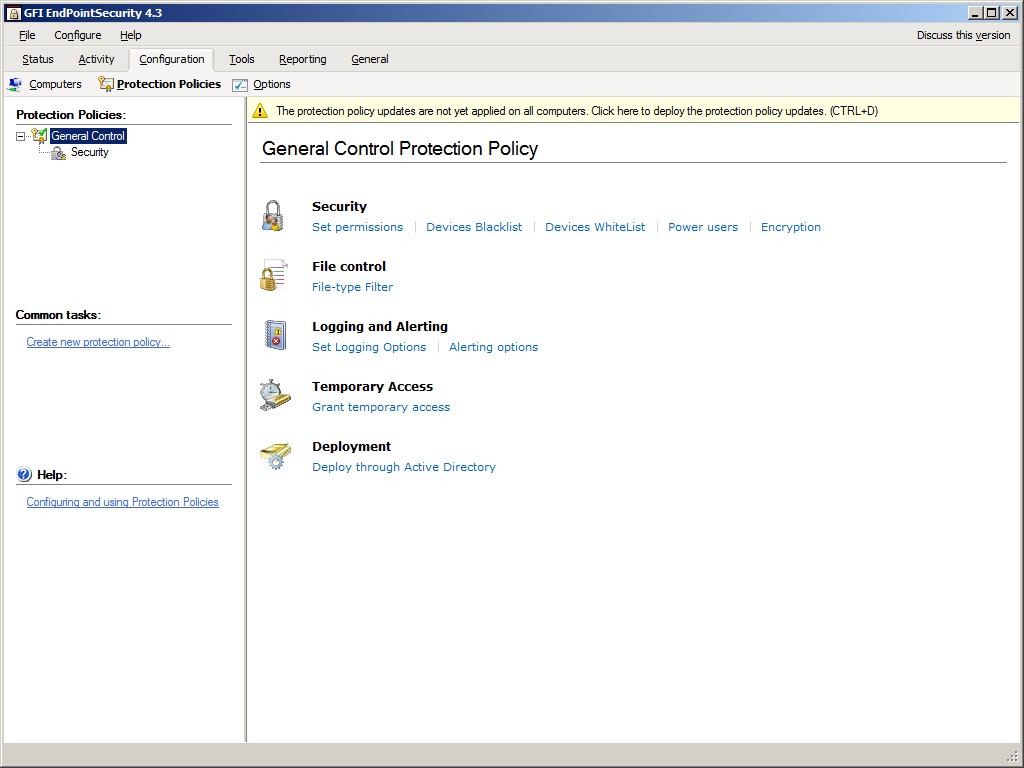Image resolution: width=1024 pixels, height=768 pixels.
Task: Click the File-type Filter link
Action: (x=353, y=287)
